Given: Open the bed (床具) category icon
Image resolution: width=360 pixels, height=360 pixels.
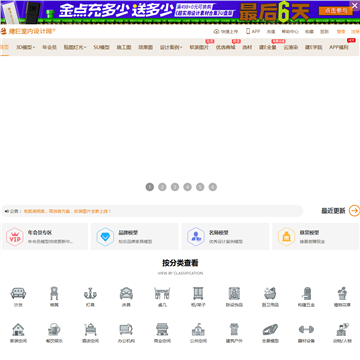Looking at the screenshot, I should (x=126, y=293).
